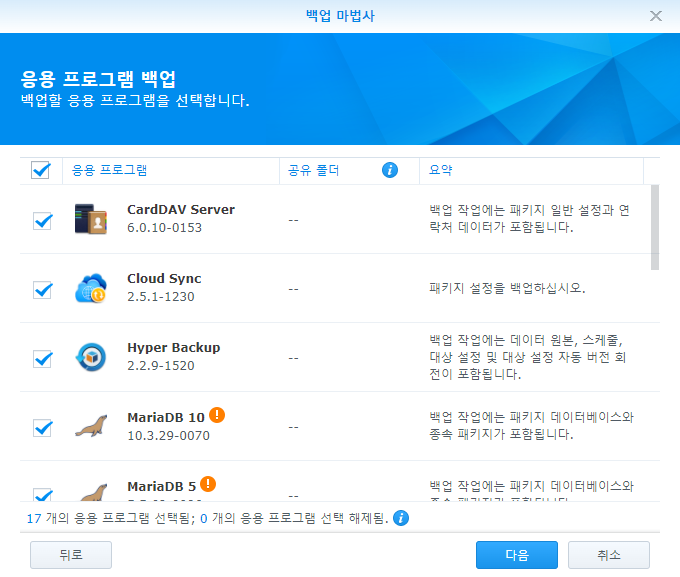
Task: Click the CardDAV Server app icon
Action: pyautogui.click(x=91, y=219)
